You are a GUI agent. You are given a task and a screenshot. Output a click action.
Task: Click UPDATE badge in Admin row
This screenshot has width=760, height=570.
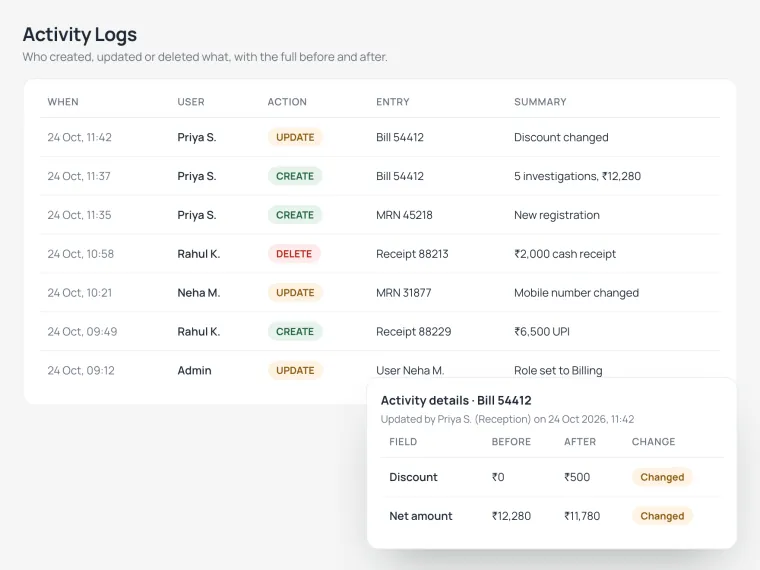(x=295, y=370)
